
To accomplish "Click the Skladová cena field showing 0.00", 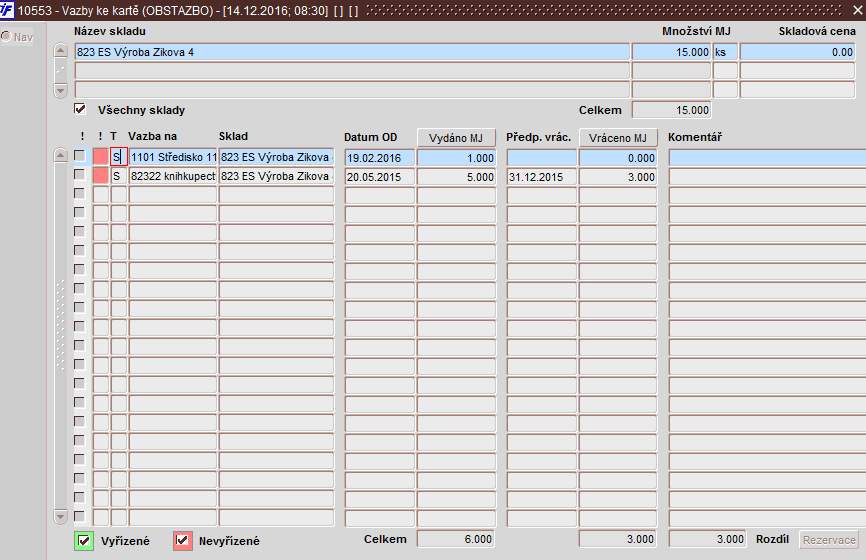I will [x=797, y=52].
